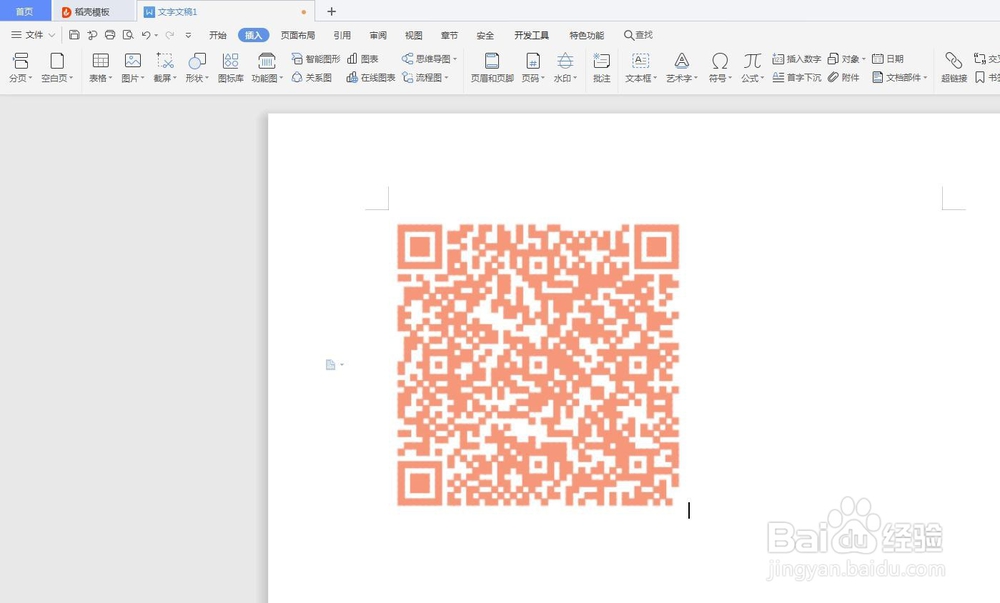Screen dimensions: 1000x603
Task: Click the 页码 page number icon
Action: pyautogui.click(x=533, y=61)
